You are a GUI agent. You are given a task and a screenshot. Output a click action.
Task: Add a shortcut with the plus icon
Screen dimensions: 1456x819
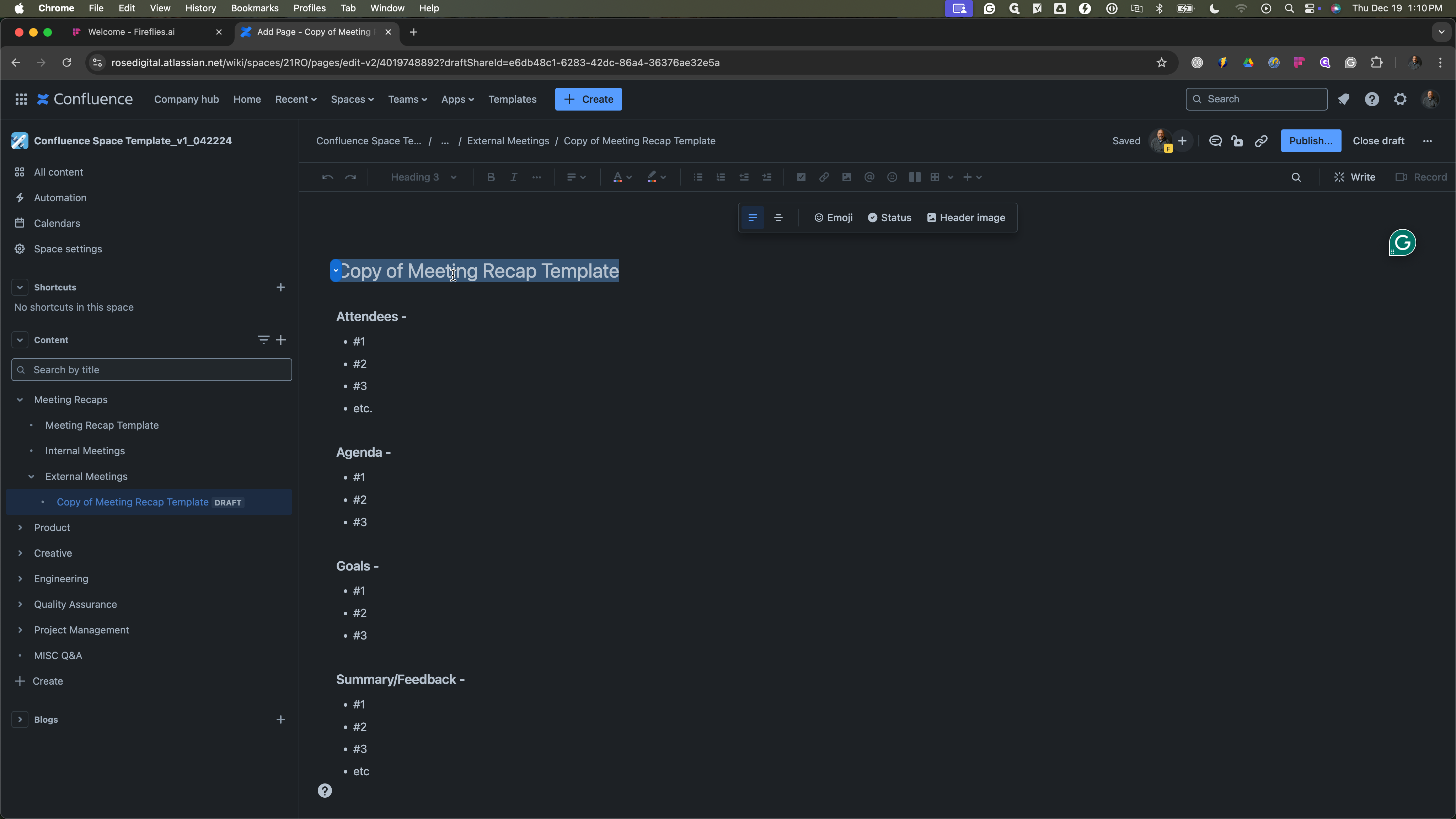coord(280,287)
